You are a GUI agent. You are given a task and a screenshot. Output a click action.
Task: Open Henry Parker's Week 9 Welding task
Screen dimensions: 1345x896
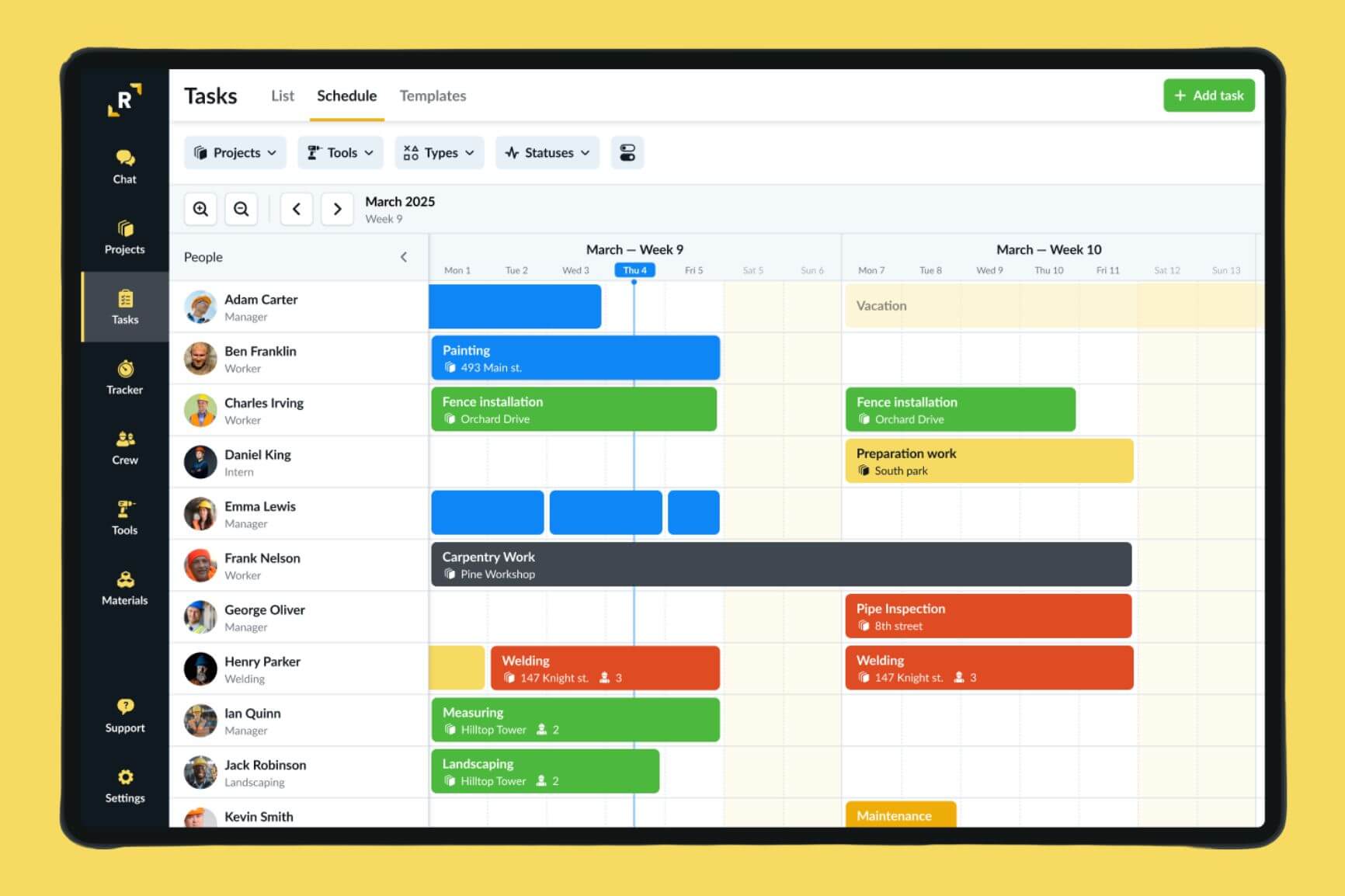tap(605, 668)
